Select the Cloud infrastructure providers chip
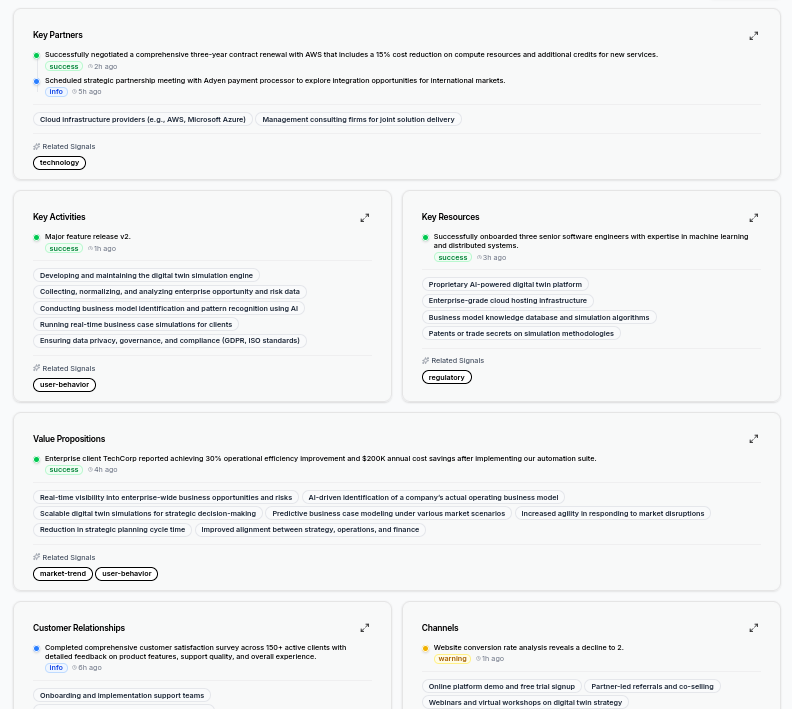 point(142,120)
